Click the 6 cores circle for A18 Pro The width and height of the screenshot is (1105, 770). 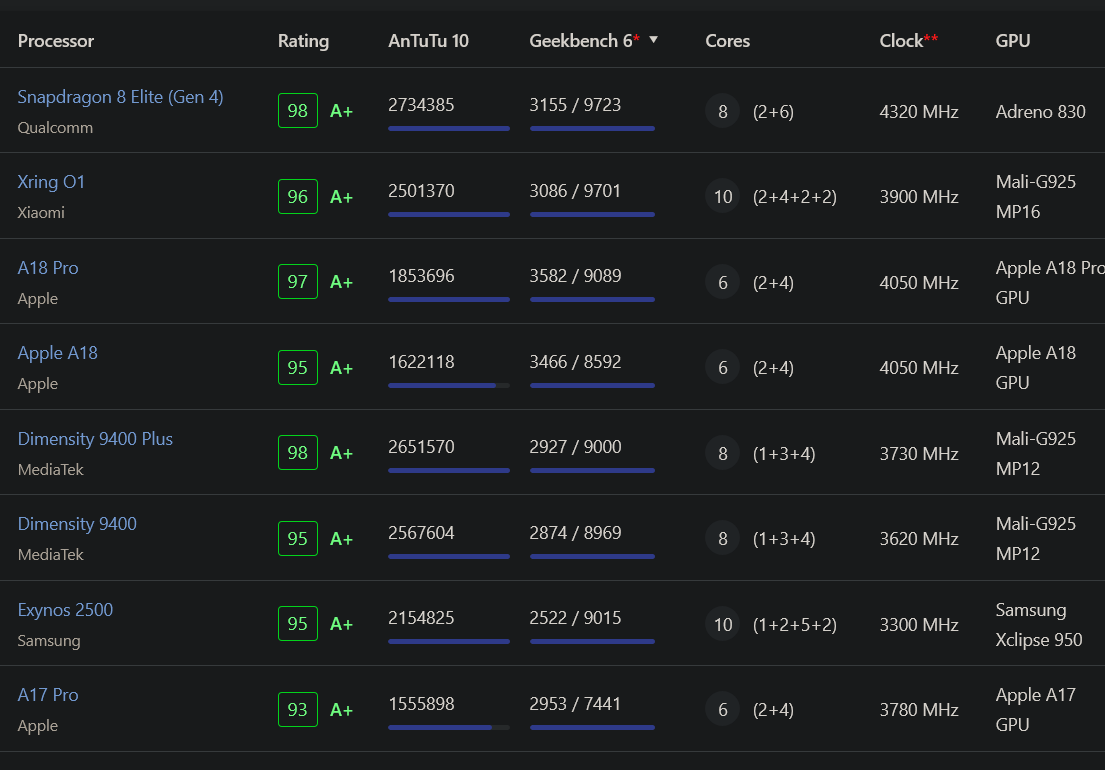pos(722,282)
